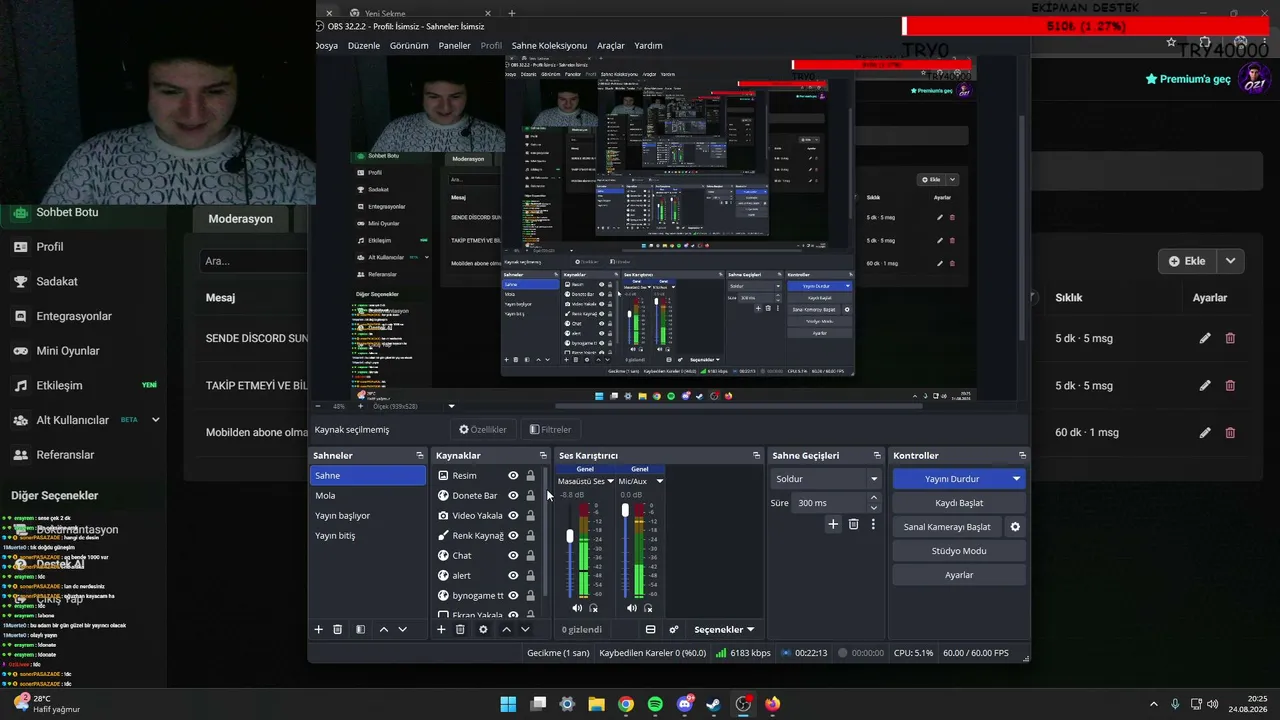Delete selected scene with Sahneler trash icon
Viewport: 1280px width, 720px height.
coord(338,629)
